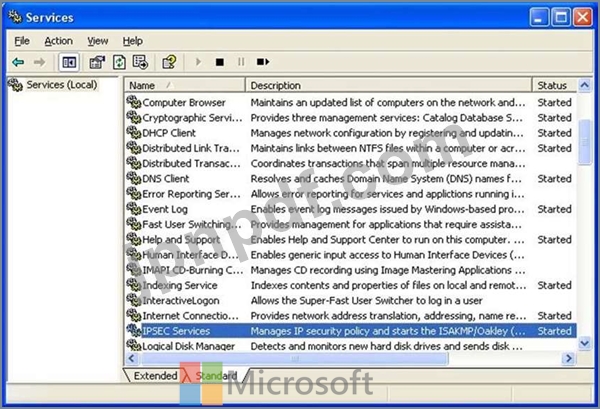Click the DNS Client gear icon
This screenshot has width=600, height=409.
pyautogui.click(x=134, y=178)
